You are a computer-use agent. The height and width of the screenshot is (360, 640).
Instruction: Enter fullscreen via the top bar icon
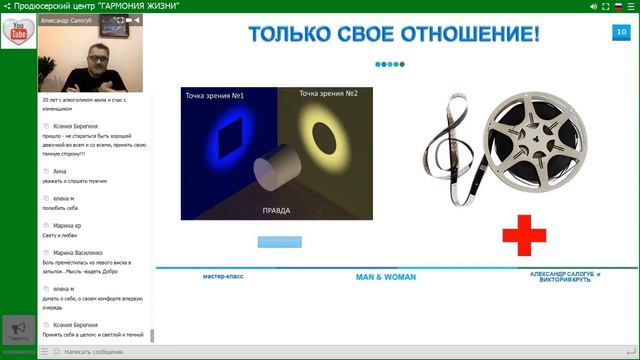(x=606, y=7)
